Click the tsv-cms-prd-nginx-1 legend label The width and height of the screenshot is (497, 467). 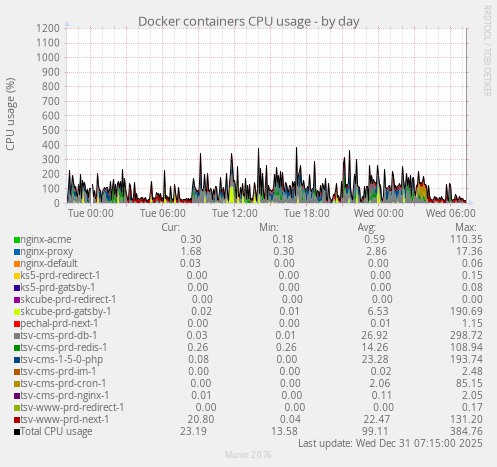click(x=65, y=395)
